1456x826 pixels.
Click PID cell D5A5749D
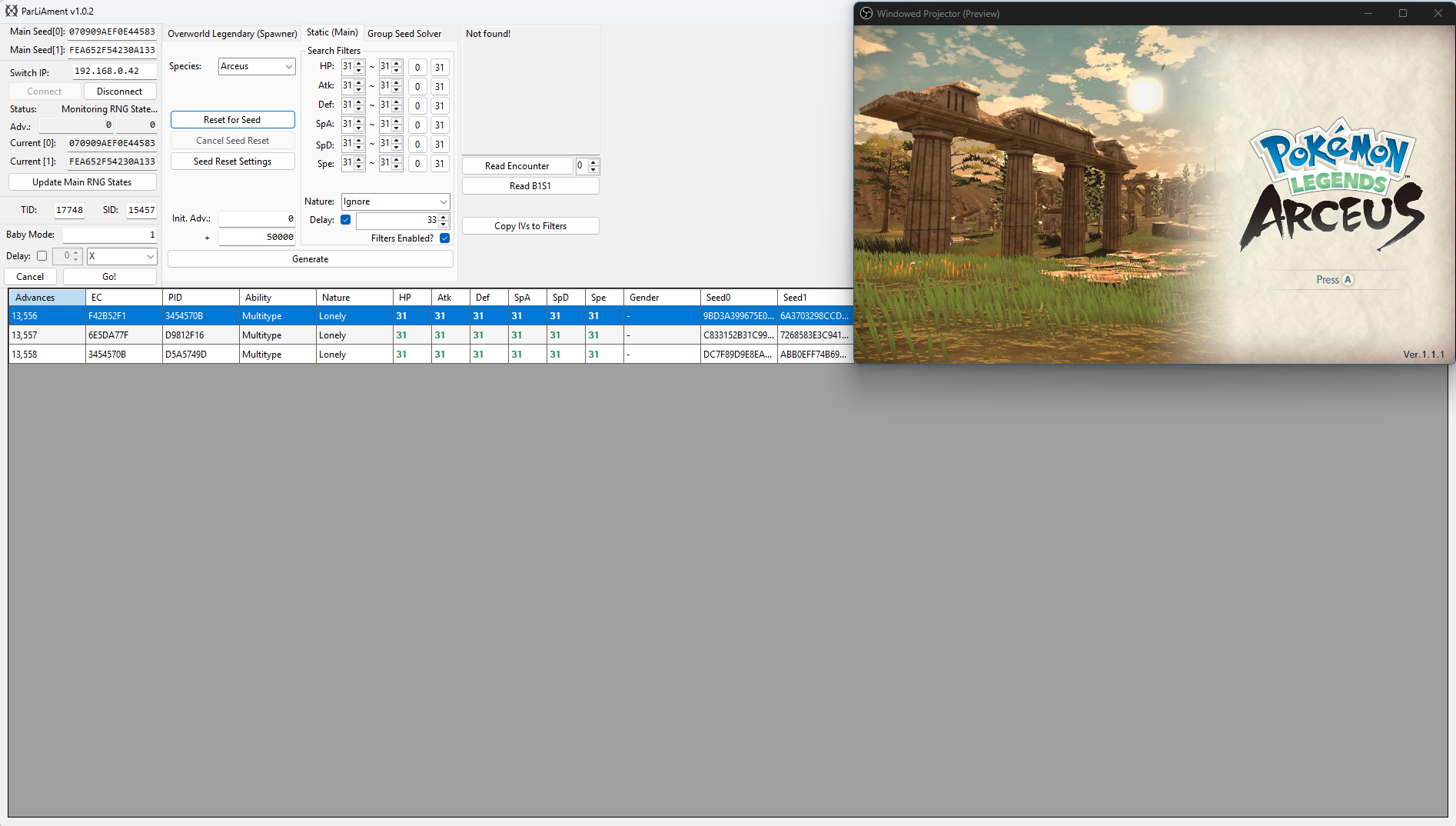(201, 355)
